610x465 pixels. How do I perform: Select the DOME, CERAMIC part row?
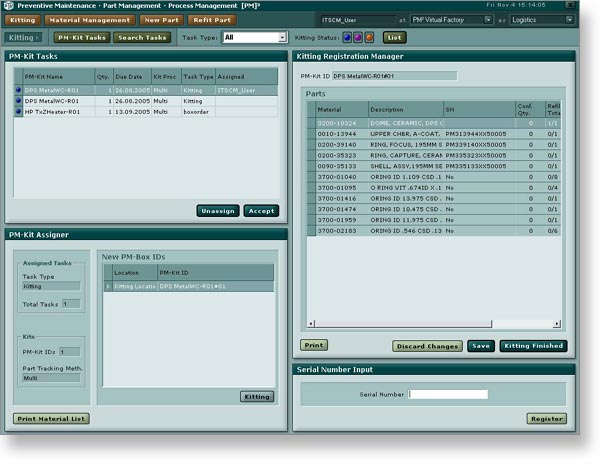pyautogui.click(x=405, y=122)
